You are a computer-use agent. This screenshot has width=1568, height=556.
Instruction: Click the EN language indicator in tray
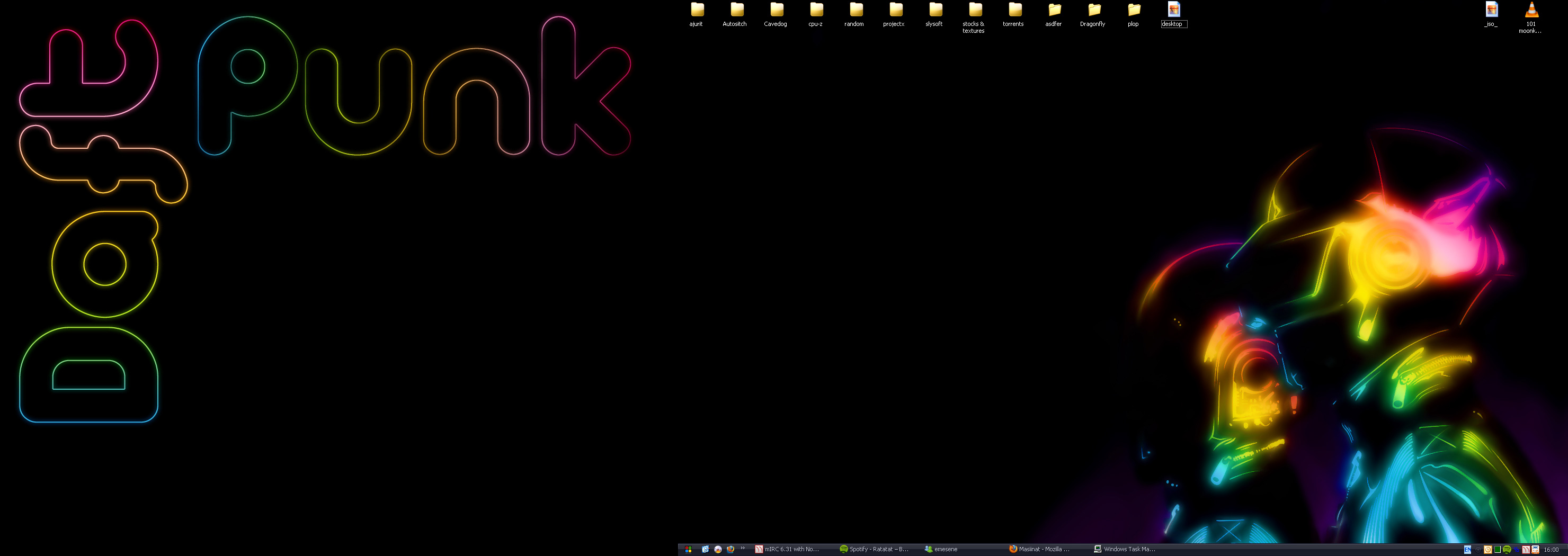pos(1467,550)
